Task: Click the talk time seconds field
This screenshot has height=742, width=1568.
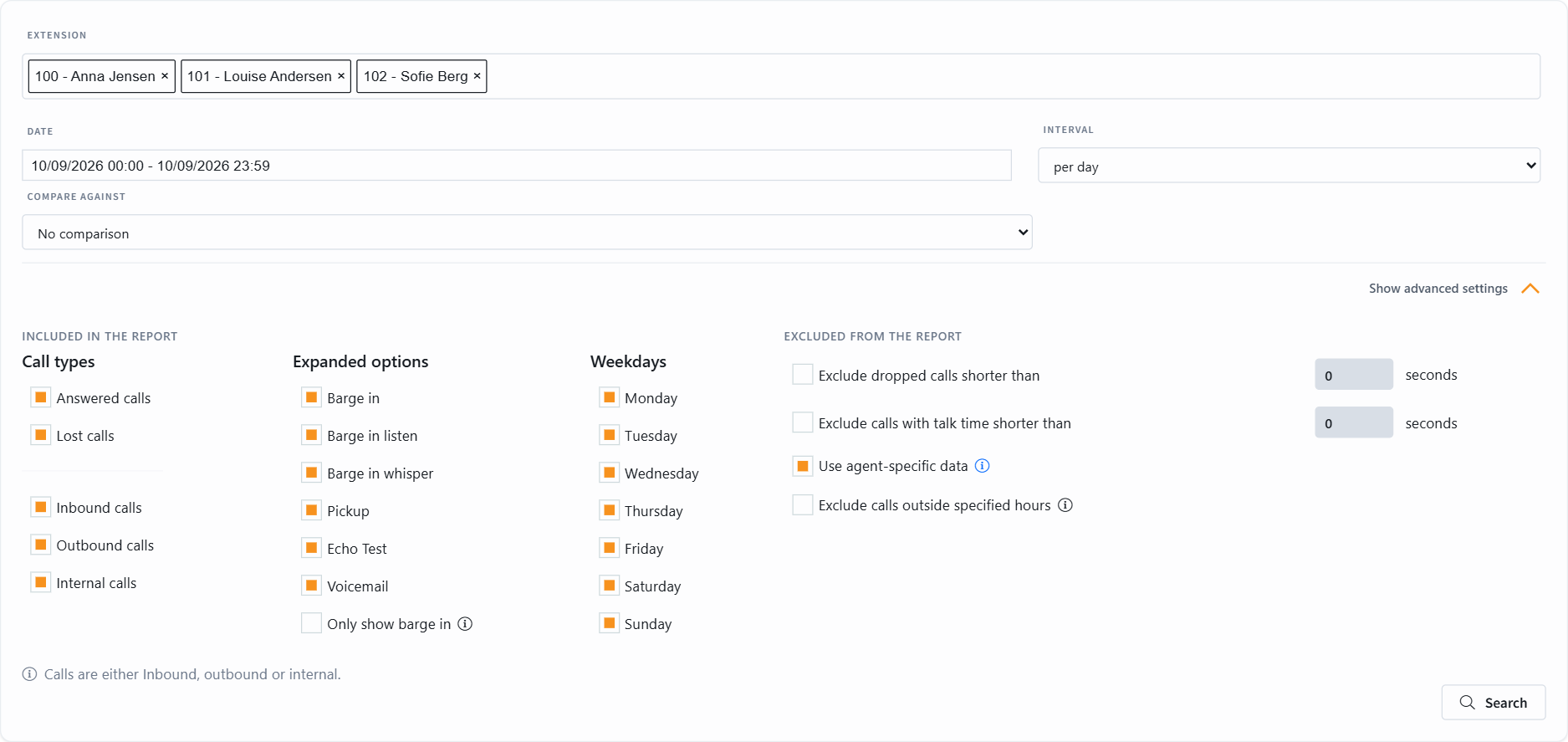Action: (x=1354, y=422)
